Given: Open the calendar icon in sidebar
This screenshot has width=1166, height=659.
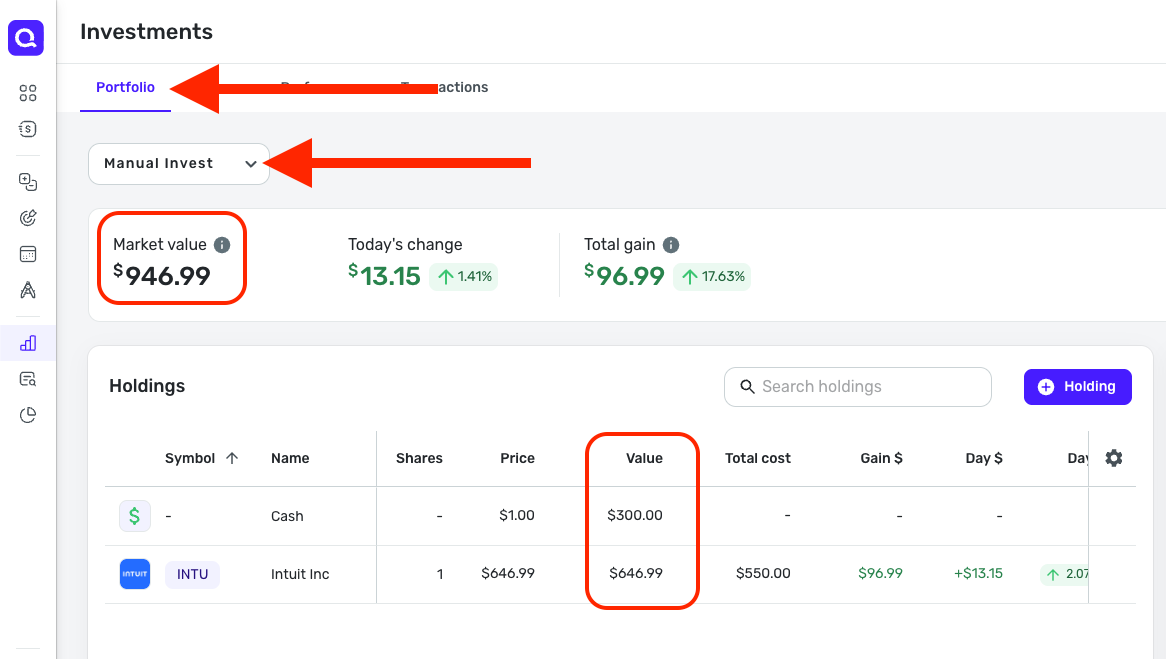Looking at the screenshot, I should 28,254.
